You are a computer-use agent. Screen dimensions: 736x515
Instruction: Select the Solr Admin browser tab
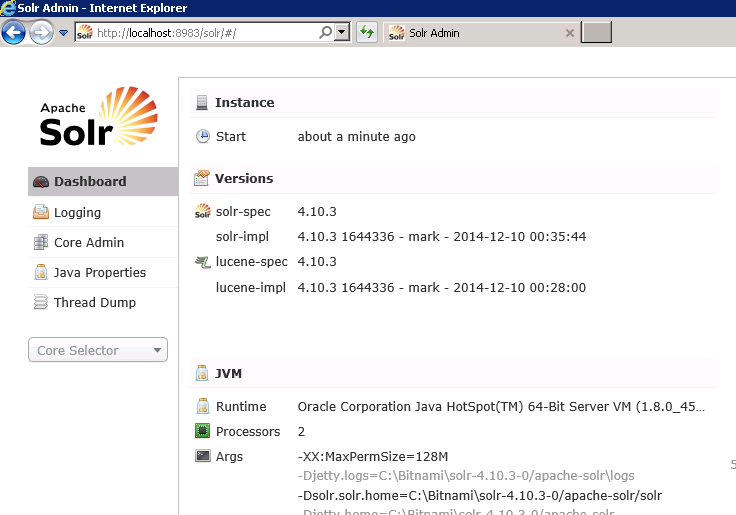coord(481,33)
